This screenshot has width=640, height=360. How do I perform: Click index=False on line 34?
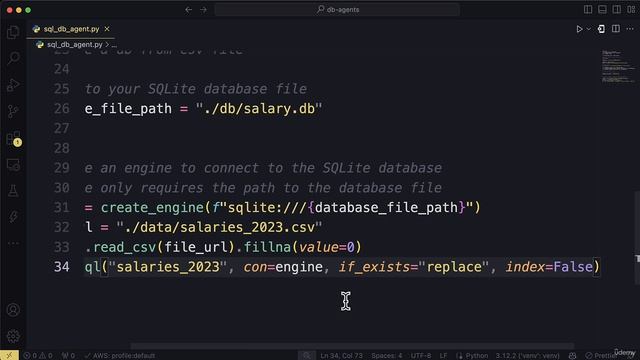549,267
